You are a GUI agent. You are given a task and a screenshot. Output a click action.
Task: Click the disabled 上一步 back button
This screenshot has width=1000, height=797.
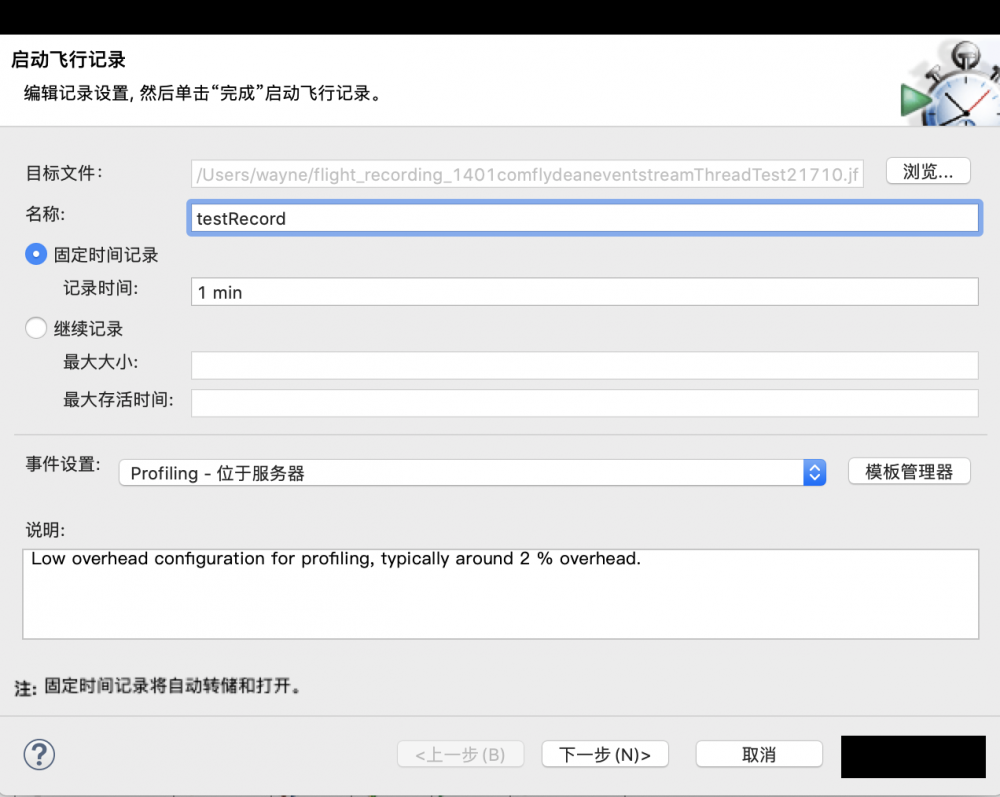(461, 754)
